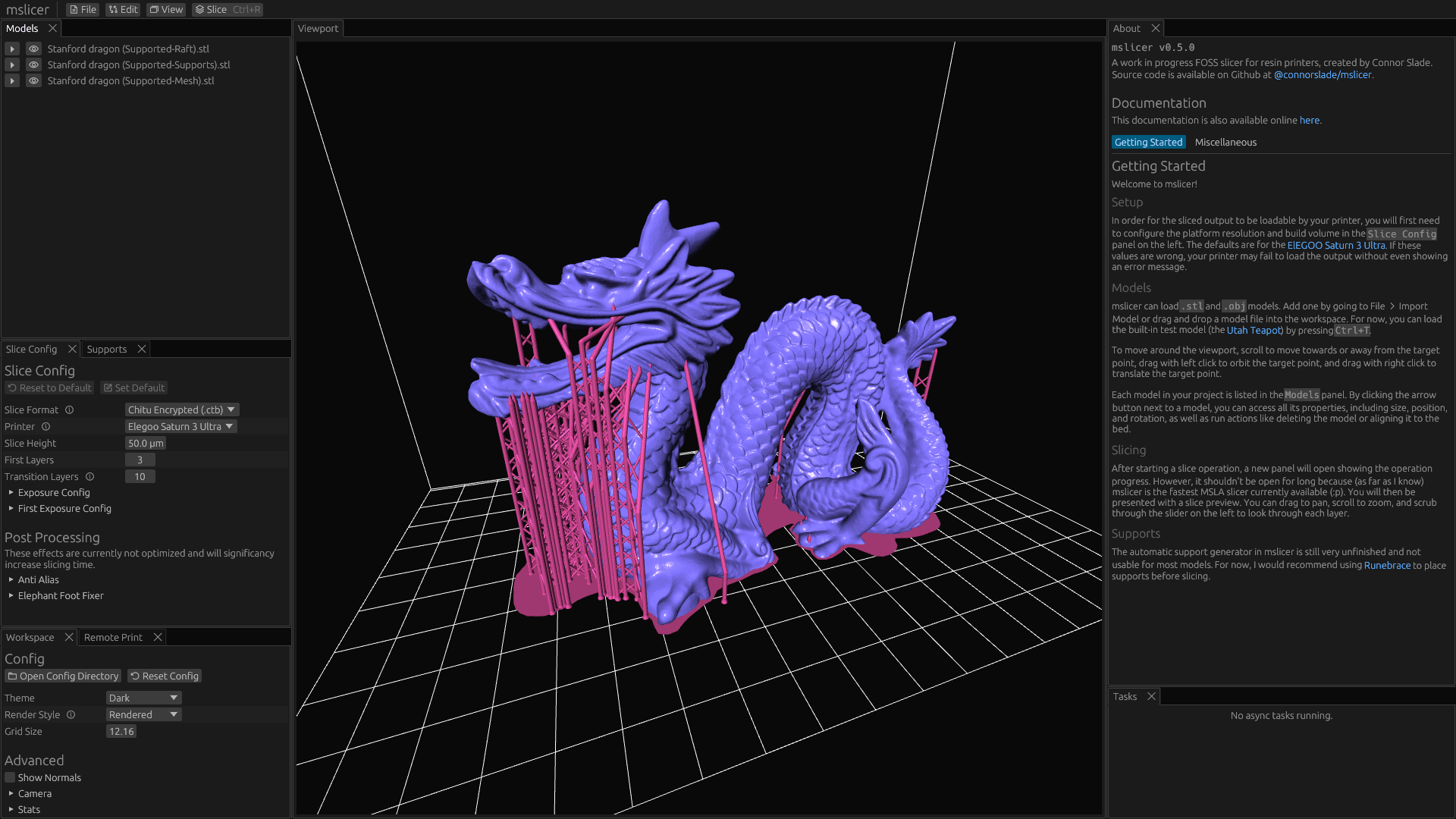Click info icon beside Printer label
1456x819 pixels.
[x=45, y=427]
